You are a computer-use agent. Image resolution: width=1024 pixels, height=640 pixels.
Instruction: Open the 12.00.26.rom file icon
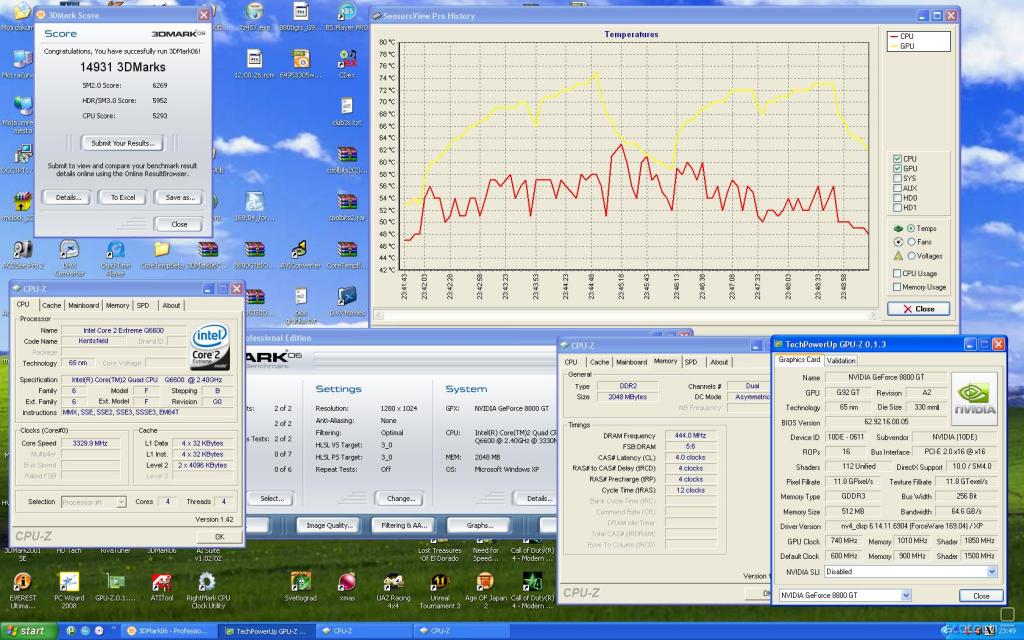[255, 64]
